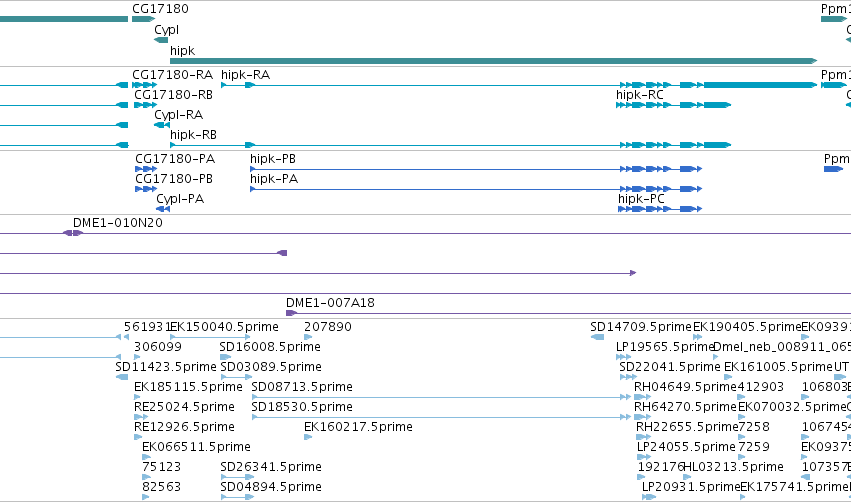This screenshot has height=502, width=851.
Task: Click the SD18530.5prime EST label
Action: (302, 406)
